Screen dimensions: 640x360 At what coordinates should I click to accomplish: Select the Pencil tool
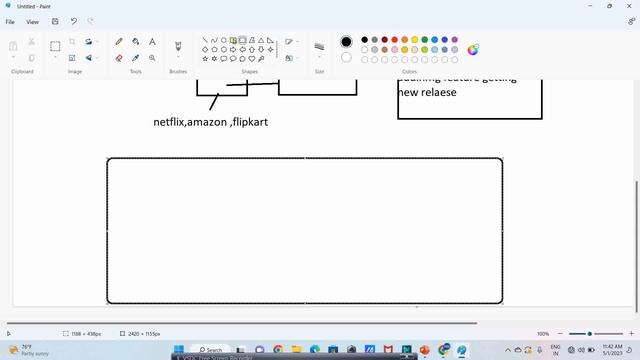point(119,42)
